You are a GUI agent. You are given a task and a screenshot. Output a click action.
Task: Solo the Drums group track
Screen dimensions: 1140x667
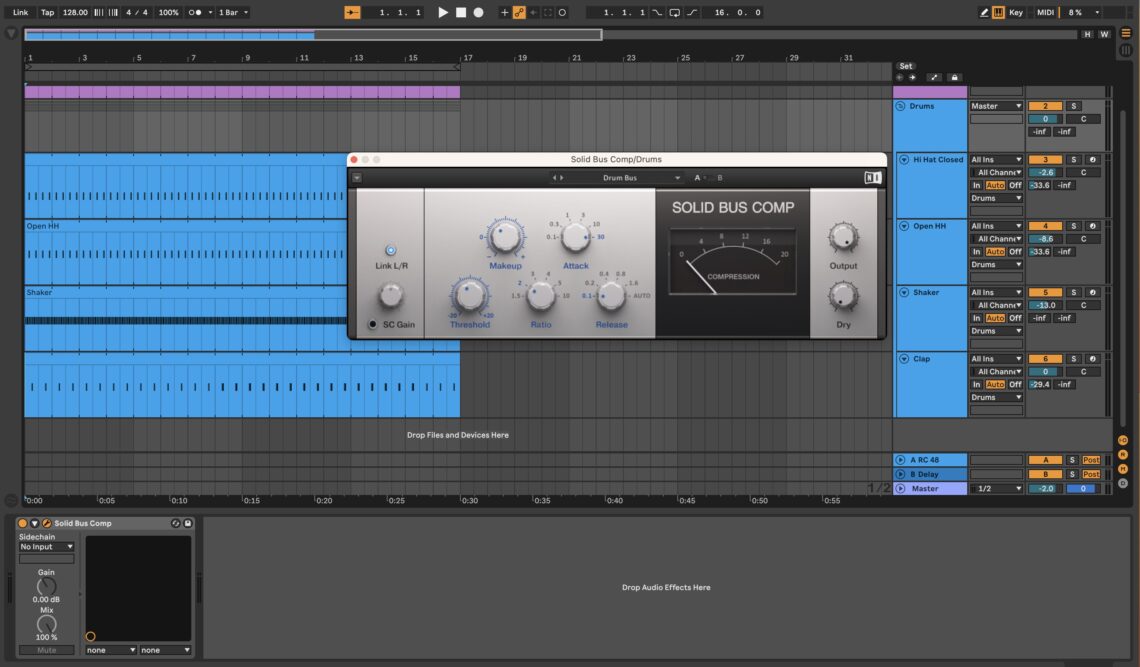(x=1074, y=106)
